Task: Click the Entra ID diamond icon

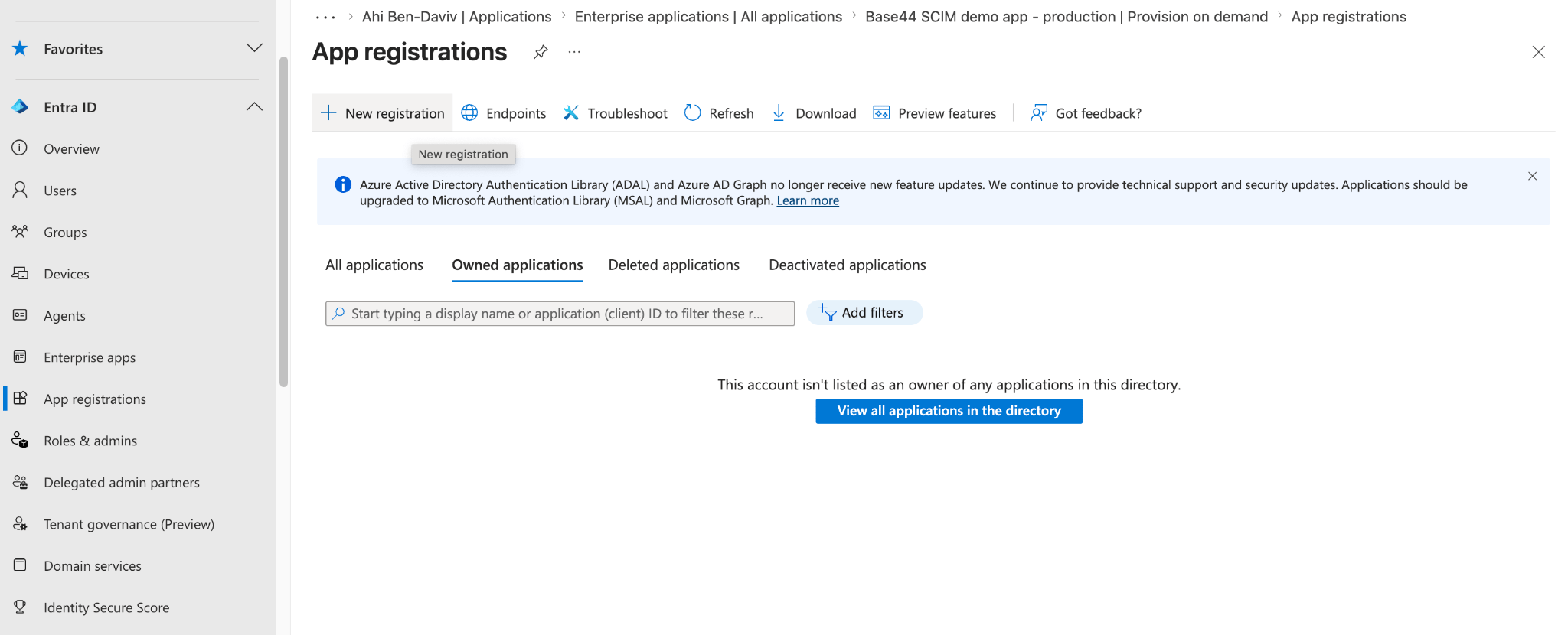Action: click(20, 107)
